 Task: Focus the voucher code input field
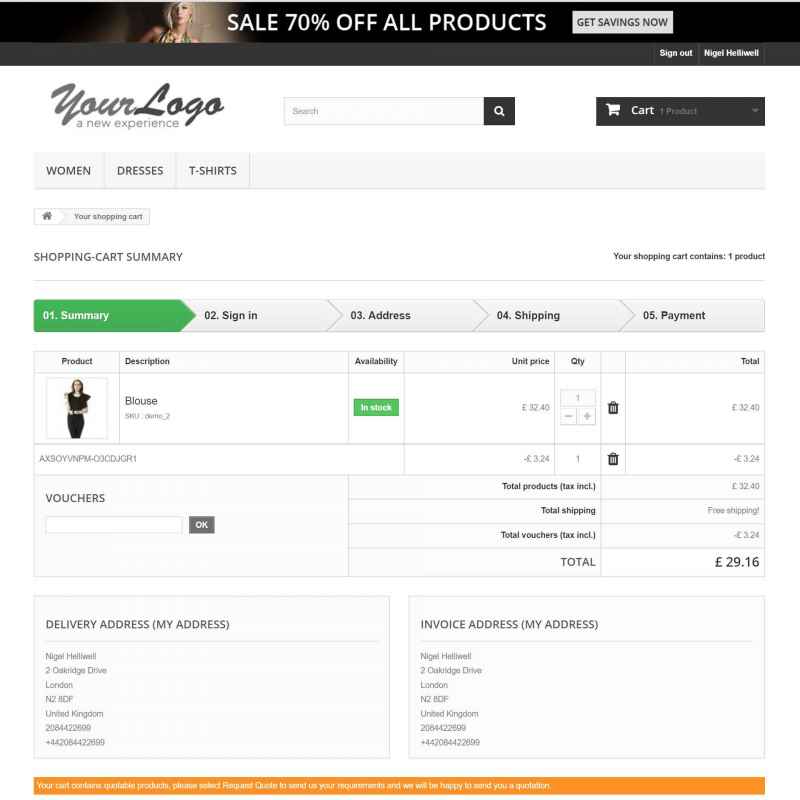(x=114, y=524)
